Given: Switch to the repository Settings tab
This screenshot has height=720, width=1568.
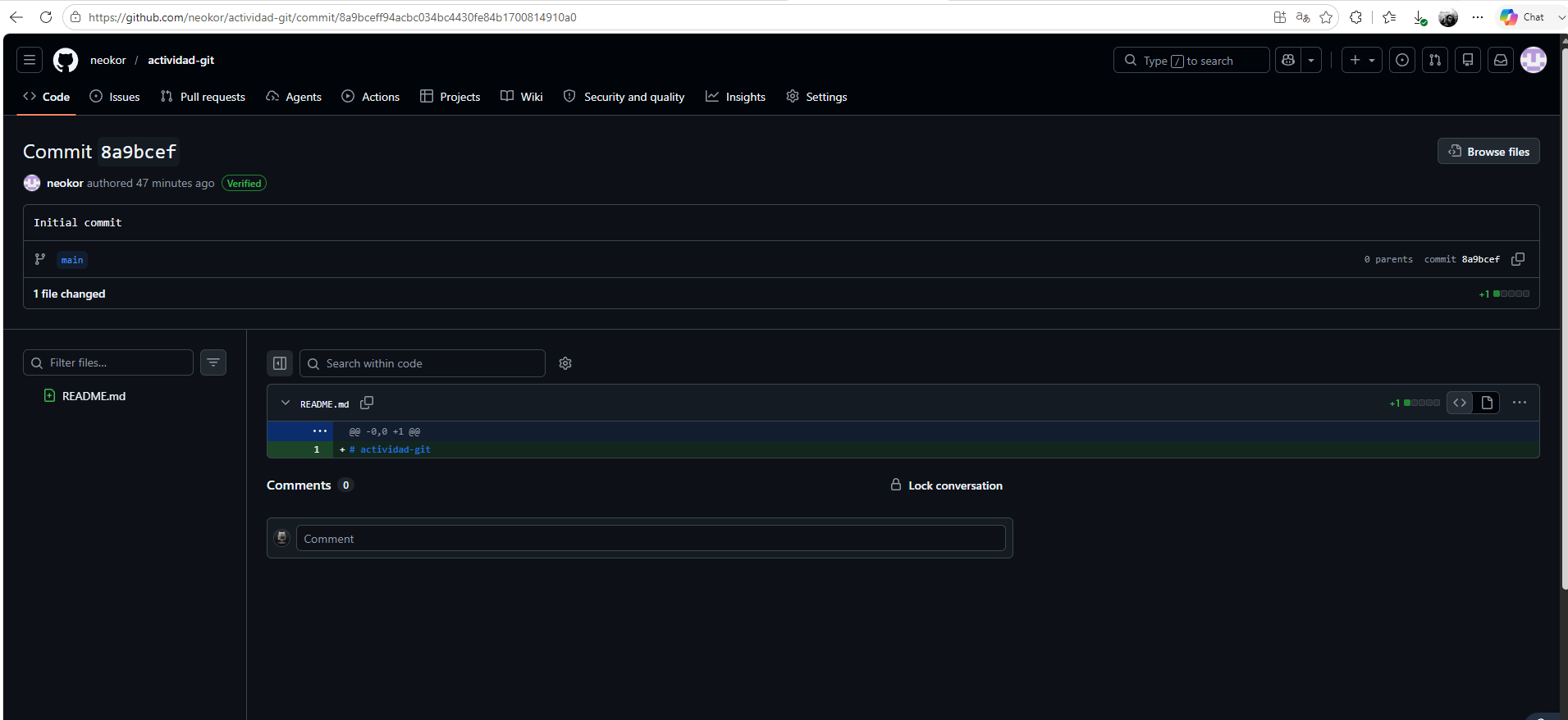Looking at the screenshot, I should (x=816, y=97).
